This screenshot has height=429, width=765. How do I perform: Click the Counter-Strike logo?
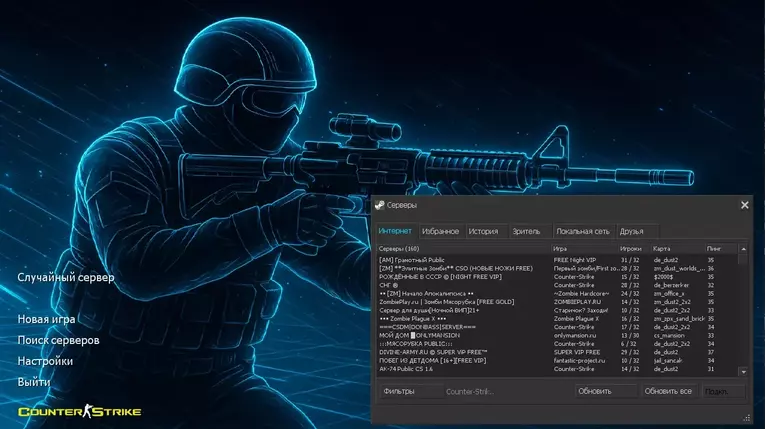click(x=79, y=411)
